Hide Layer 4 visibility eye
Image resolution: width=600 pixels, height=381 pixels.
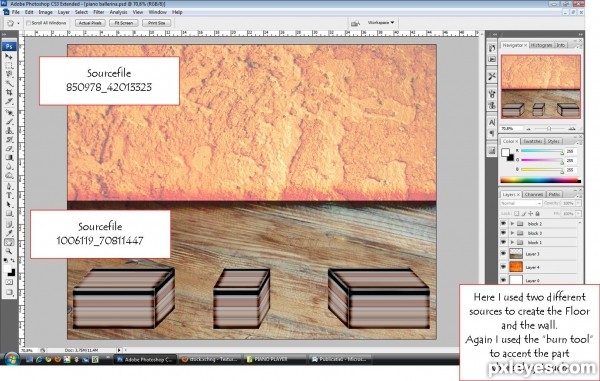pos(503,267)
